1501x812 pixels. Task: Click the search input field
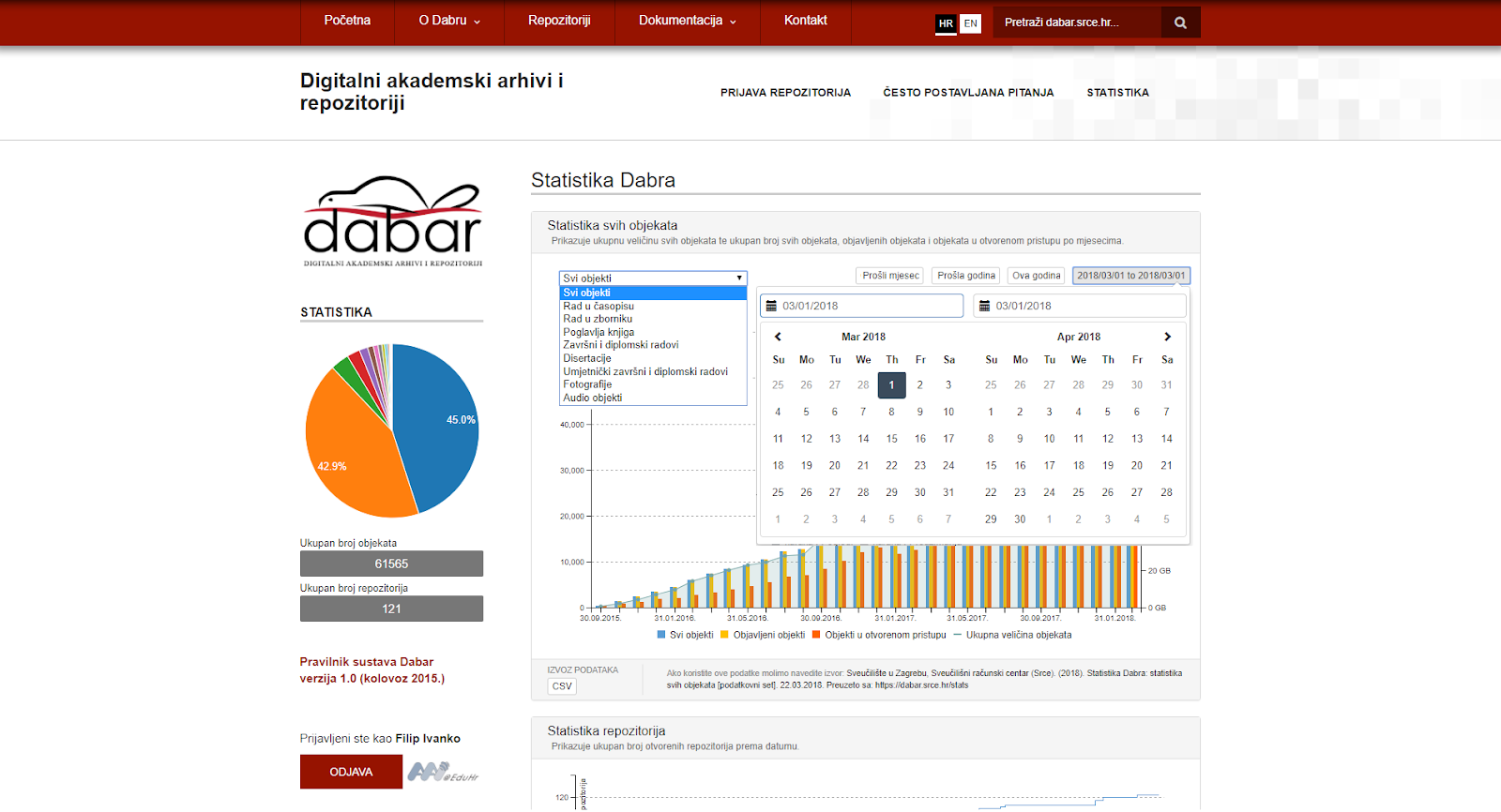[1077, 23]
